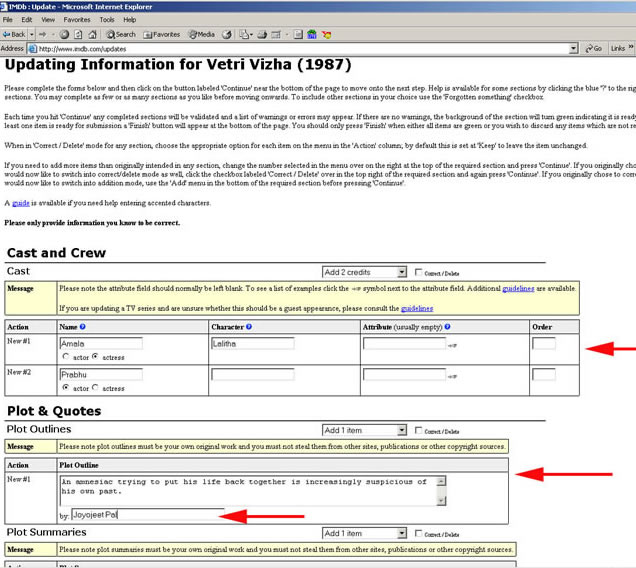Click the Print icon in toolbar
This screenshot has height=568, width=636.
coord(262,34)
